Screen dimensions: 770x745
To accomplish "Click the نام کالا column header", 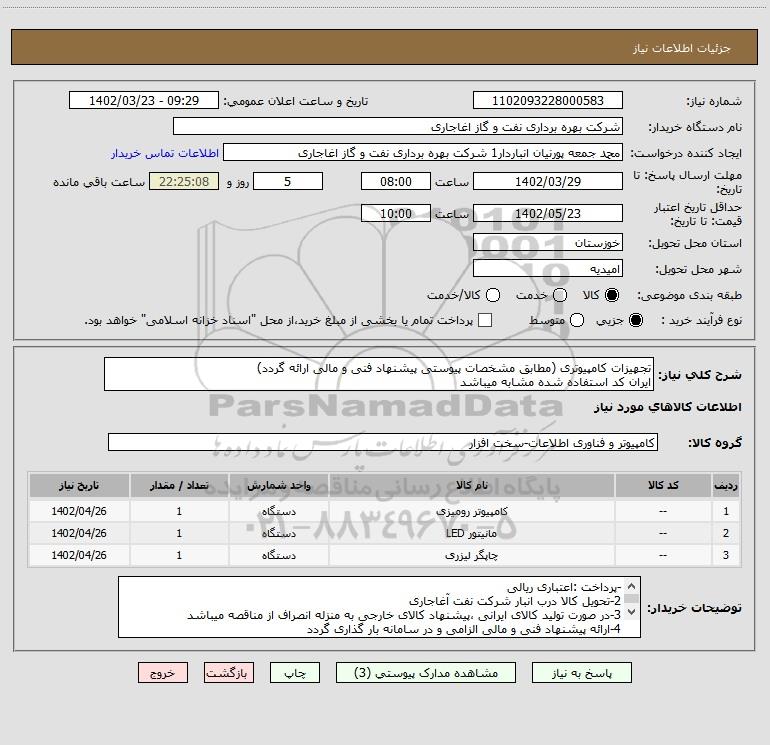I will 471,485.
